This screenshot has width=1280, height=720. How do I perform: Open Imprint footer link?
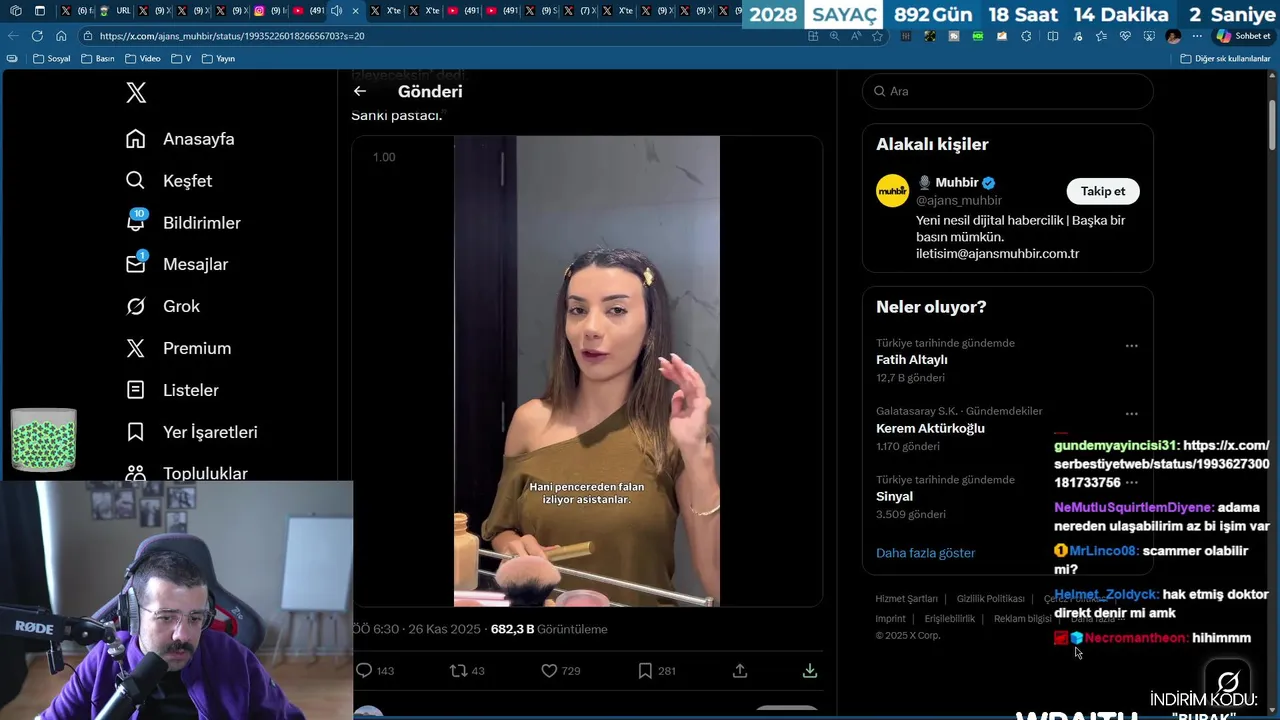click(890, 619)
